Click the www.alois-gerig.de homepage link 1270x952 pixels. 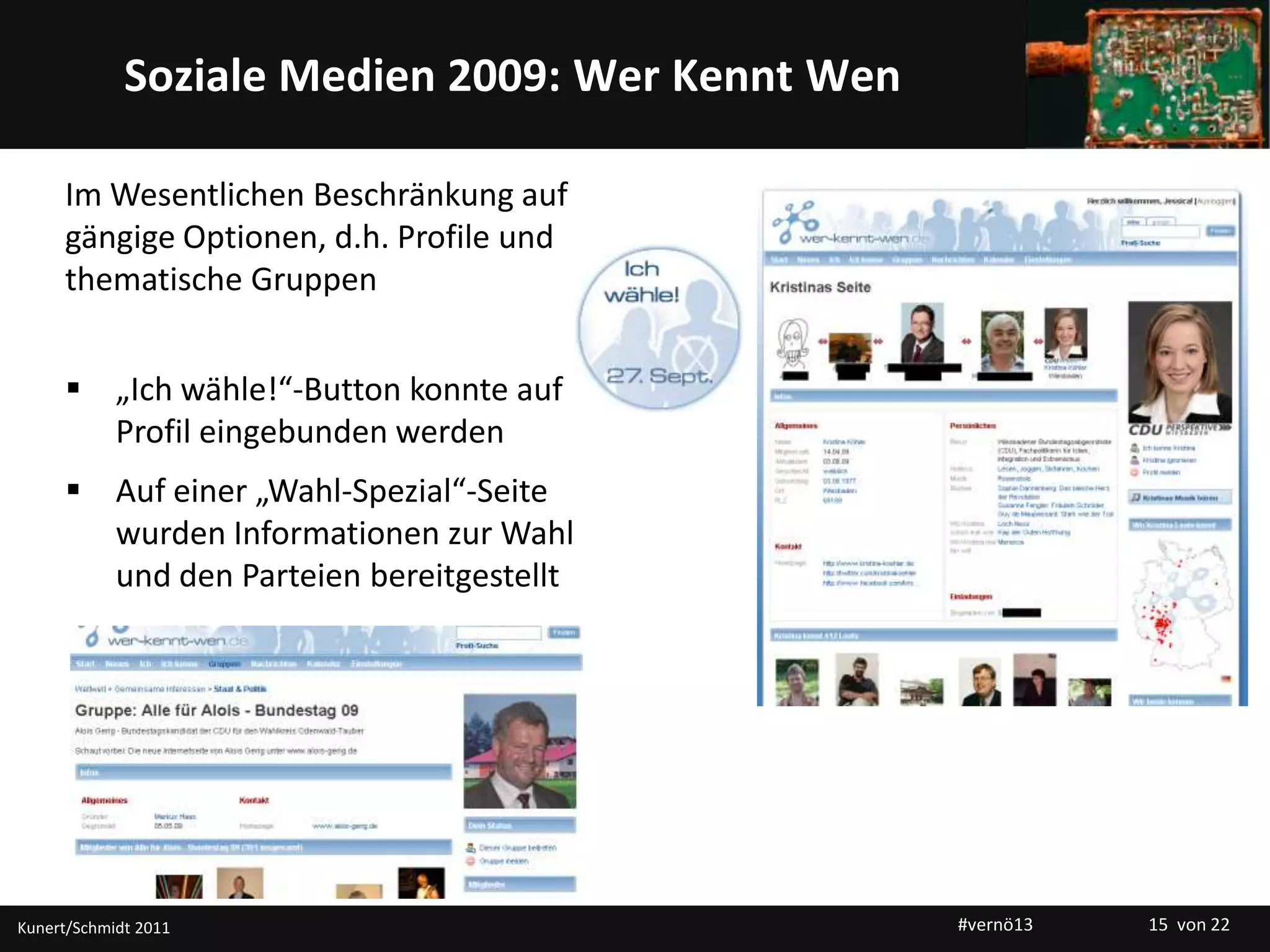345,826
